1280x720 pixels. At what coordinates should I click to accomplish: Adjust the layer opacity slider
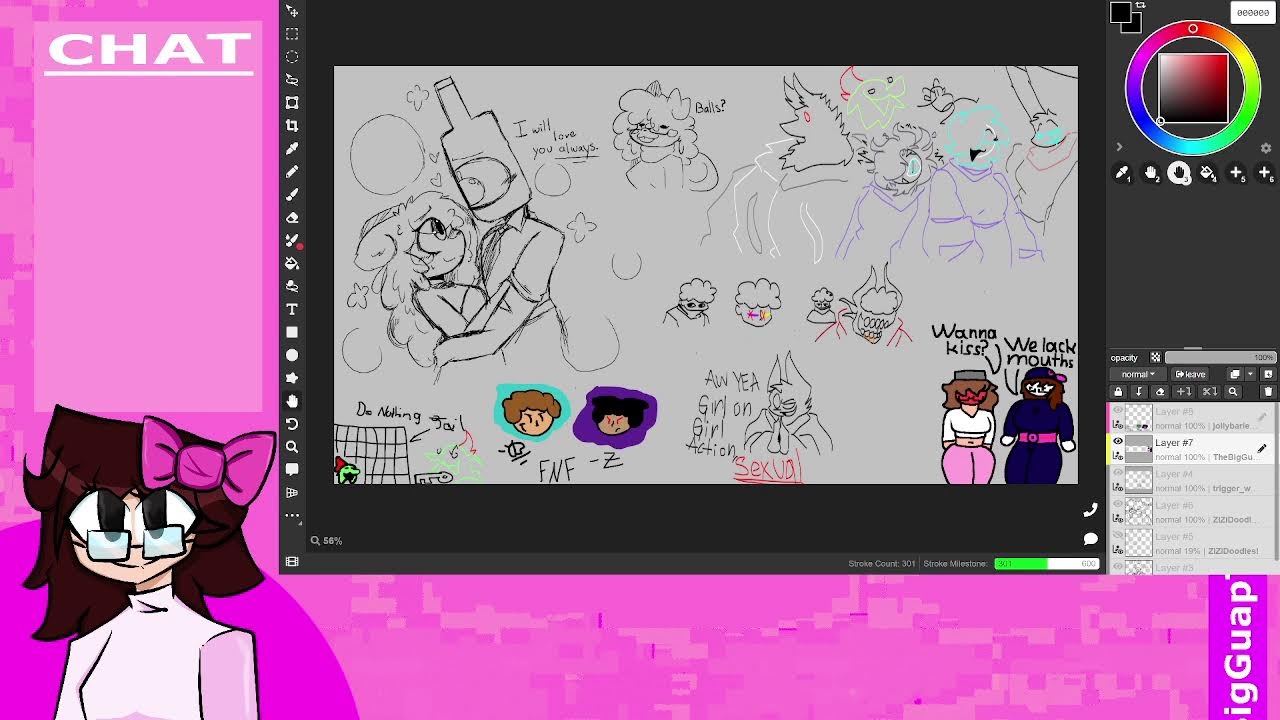click(1220, 358)
